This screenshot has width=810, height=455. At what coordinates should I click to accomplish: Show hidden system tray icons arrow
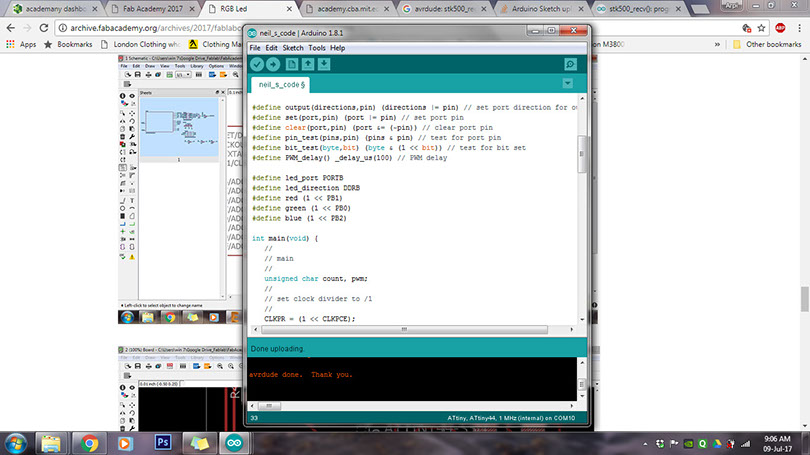pyautogui.click(x=645, y=444)
